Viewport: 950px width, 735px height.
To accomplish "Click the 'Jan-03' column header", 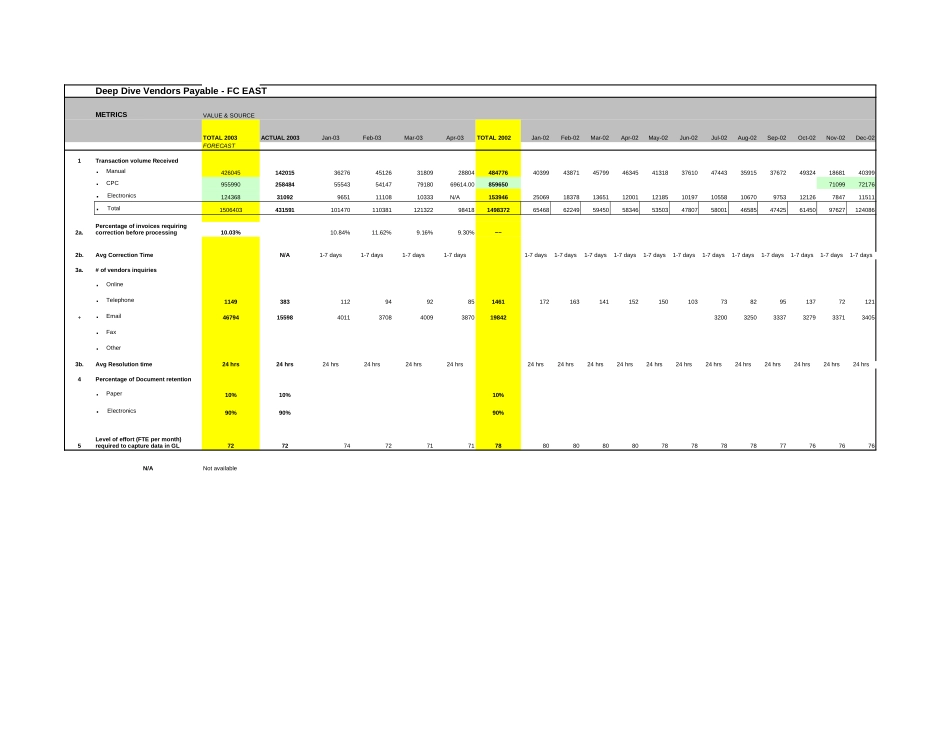I will tap(330, 138).
